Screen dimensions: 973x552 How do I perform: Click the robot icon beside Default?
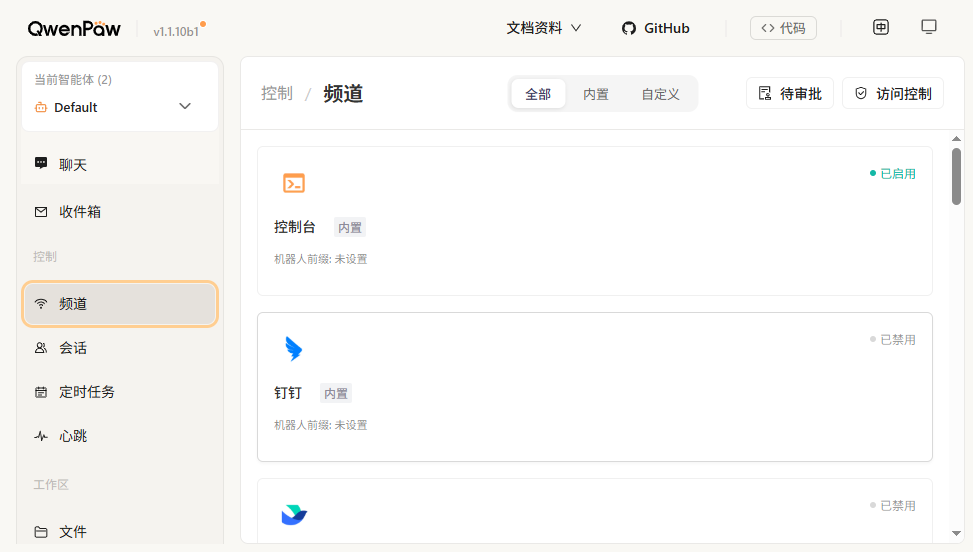(x=41, y=107)
